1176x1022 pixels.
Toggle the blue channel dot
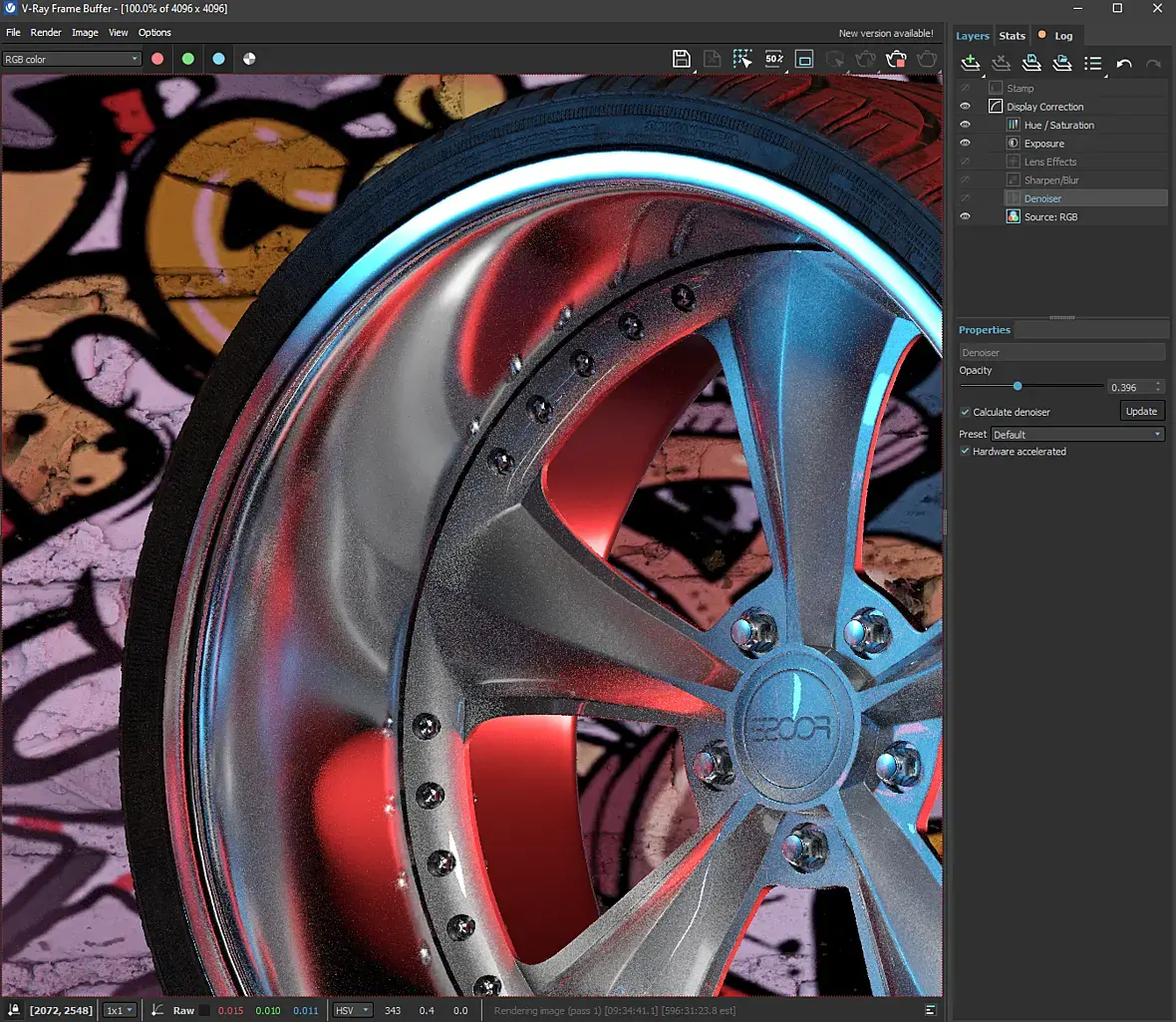(x=218, y=59)
